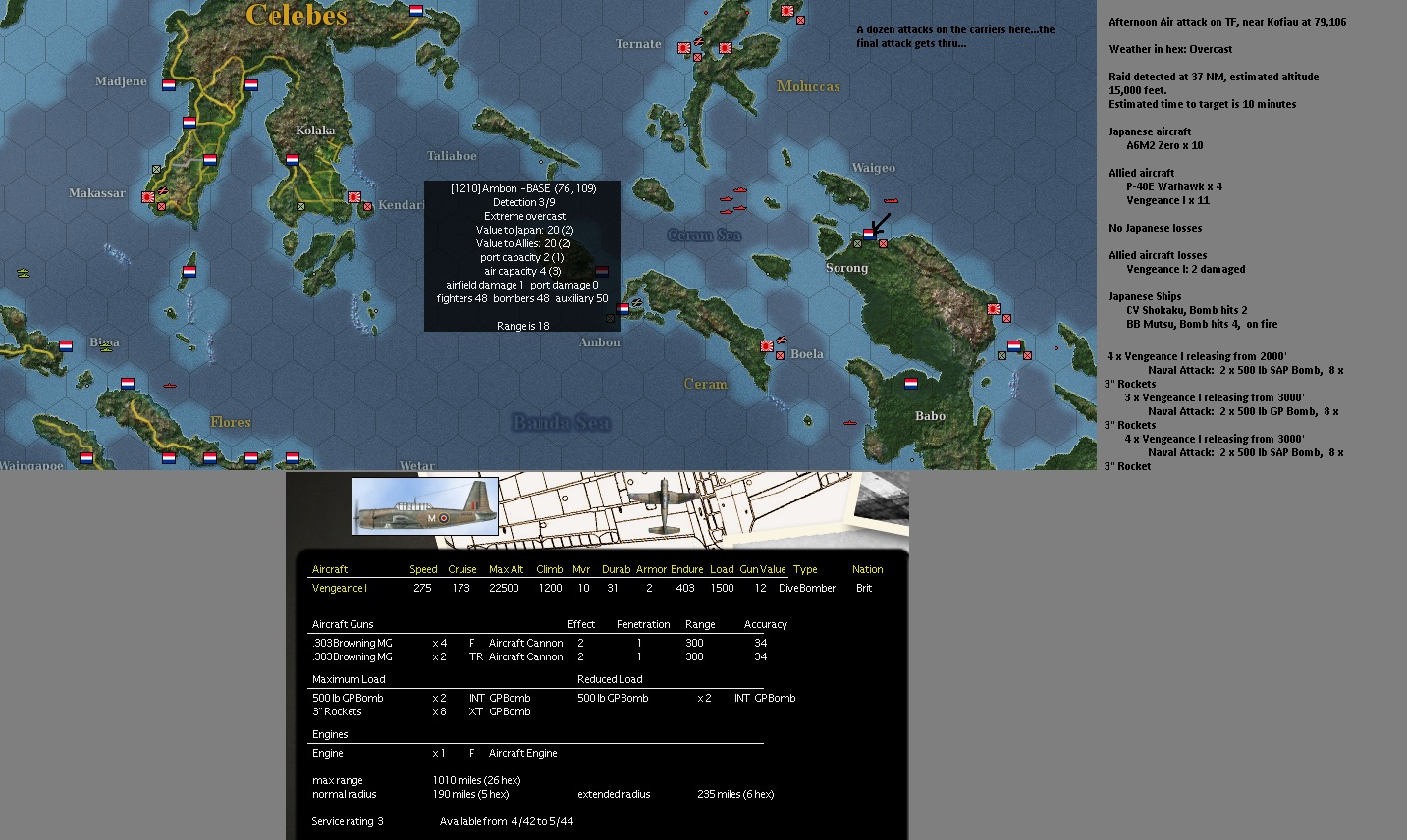
Task: Click 'Vengeance I' in the aircraft table row
Action: 339,588
